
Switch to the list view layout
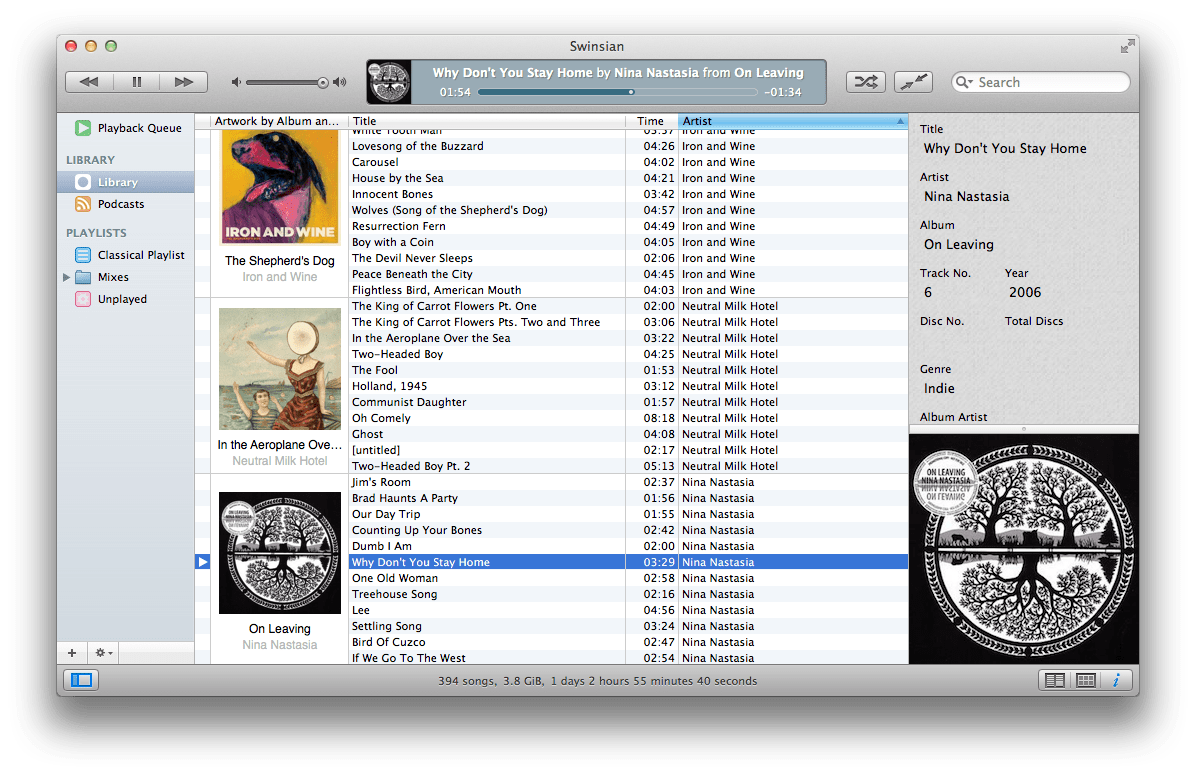pyautogui.click(x=1054, y=680)
